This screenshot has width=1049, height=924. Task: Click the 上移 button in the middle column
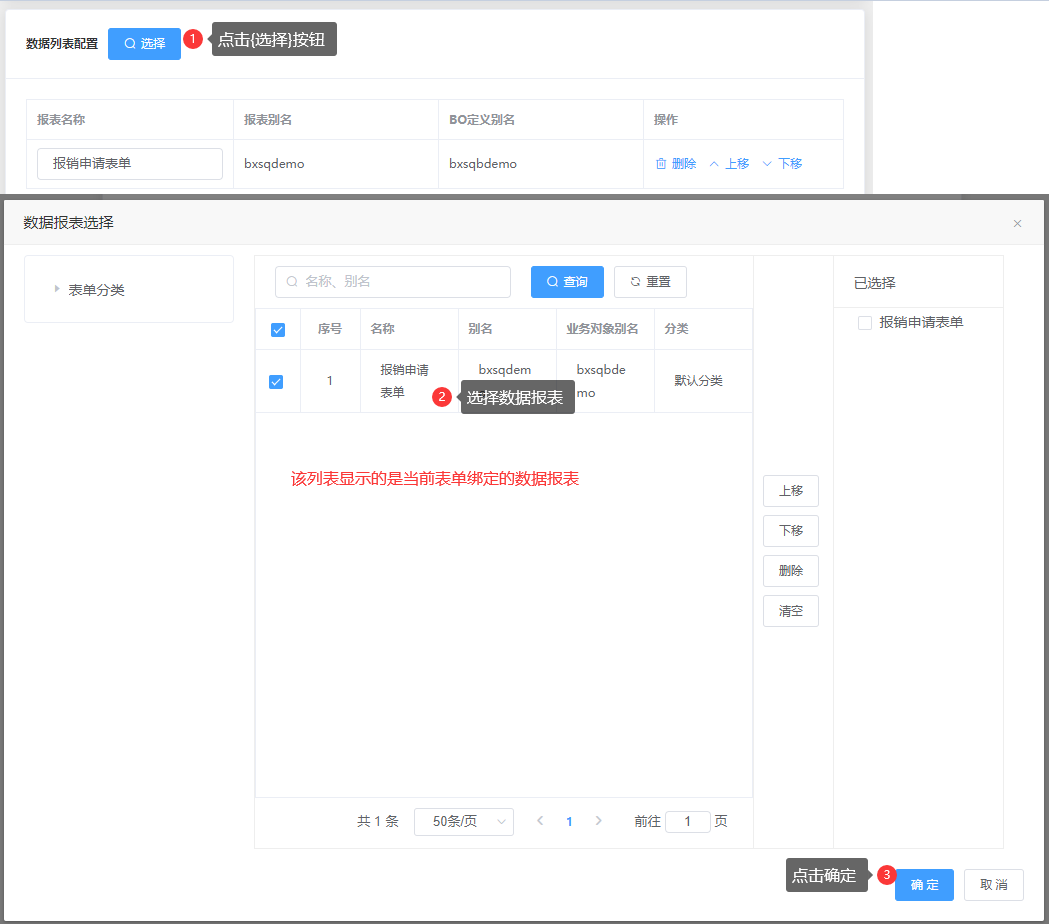point(790,491)
